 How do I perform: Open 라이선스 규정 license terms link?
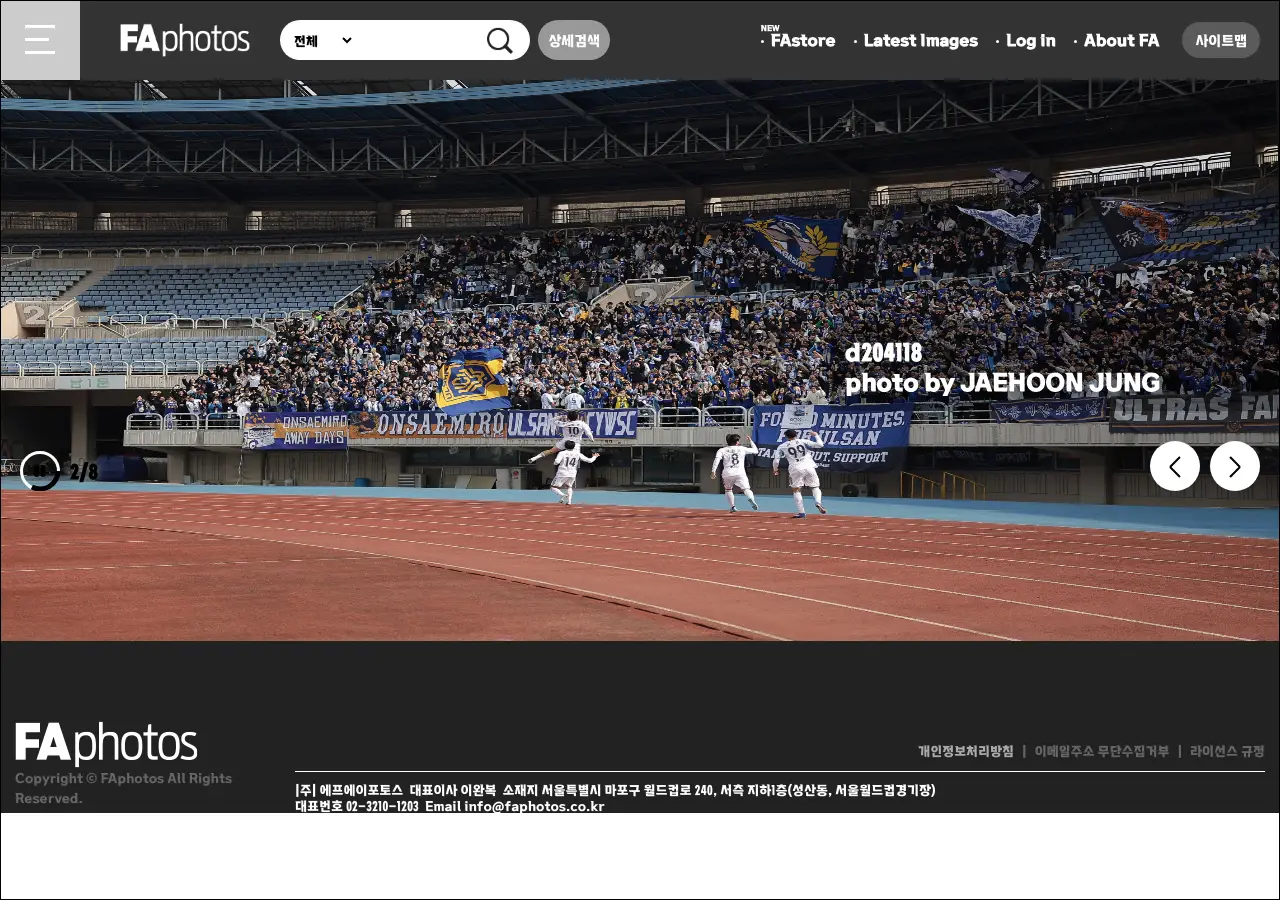coord(1227,751)
